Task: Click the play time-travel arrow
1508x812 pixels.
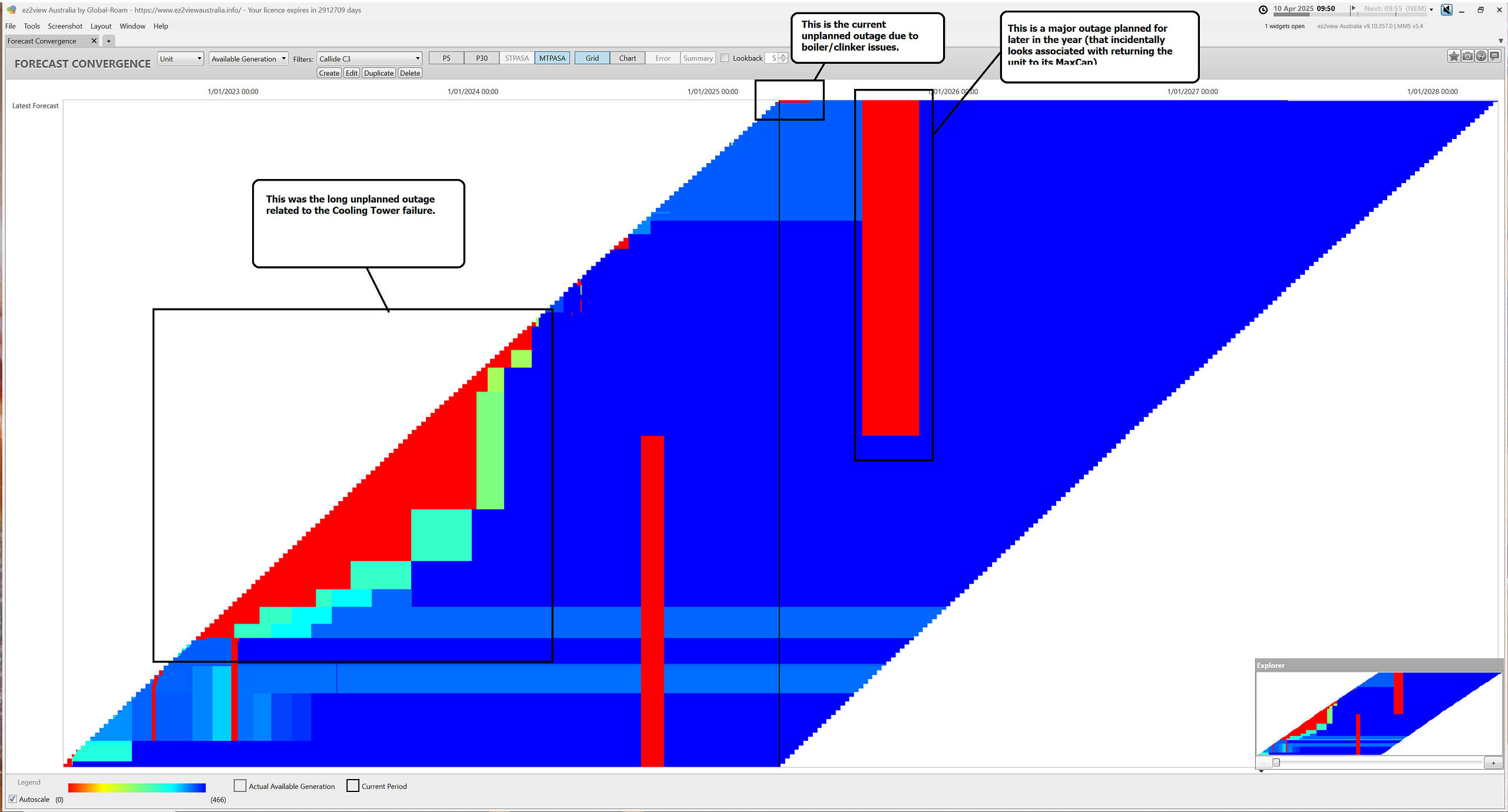Action: tap(1353, 8)
